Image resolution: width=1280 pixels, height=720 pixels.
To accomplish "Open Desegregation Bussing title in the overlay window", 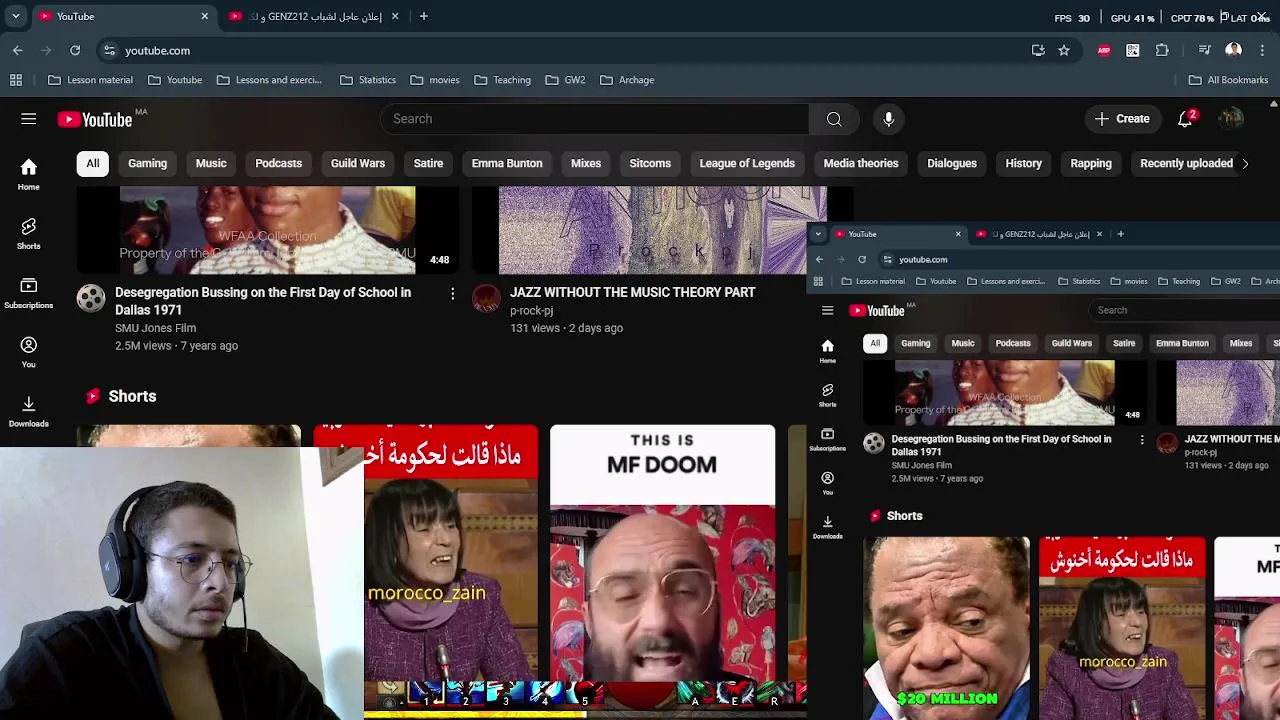I will [1001, 445].
